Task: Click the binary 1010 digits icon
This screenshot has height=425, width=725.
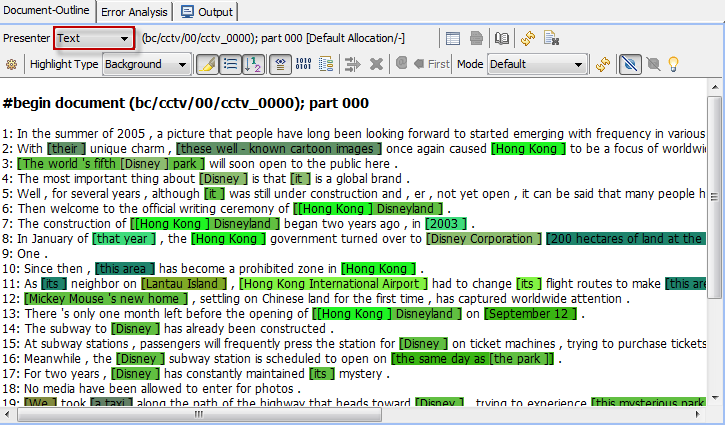Action: (303, 64)
